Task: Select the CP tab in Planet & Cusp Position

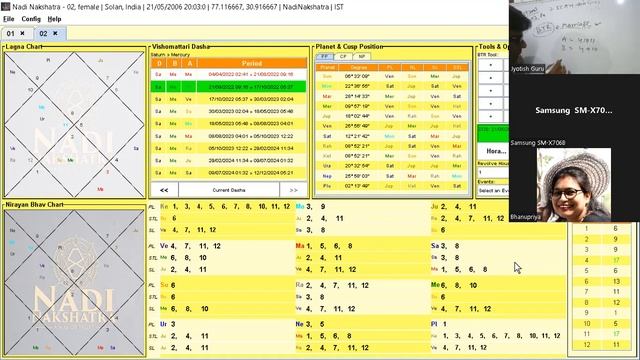Action: coord(343,56)
